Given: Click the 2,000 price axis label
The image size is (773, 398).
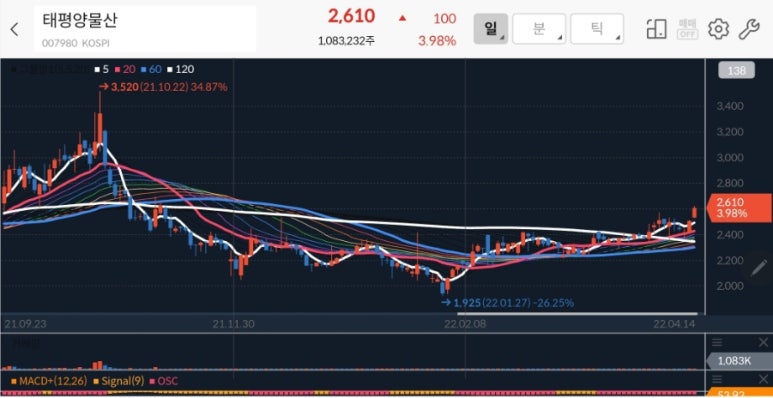Looking at the screenshot, I should click(730, 286).
